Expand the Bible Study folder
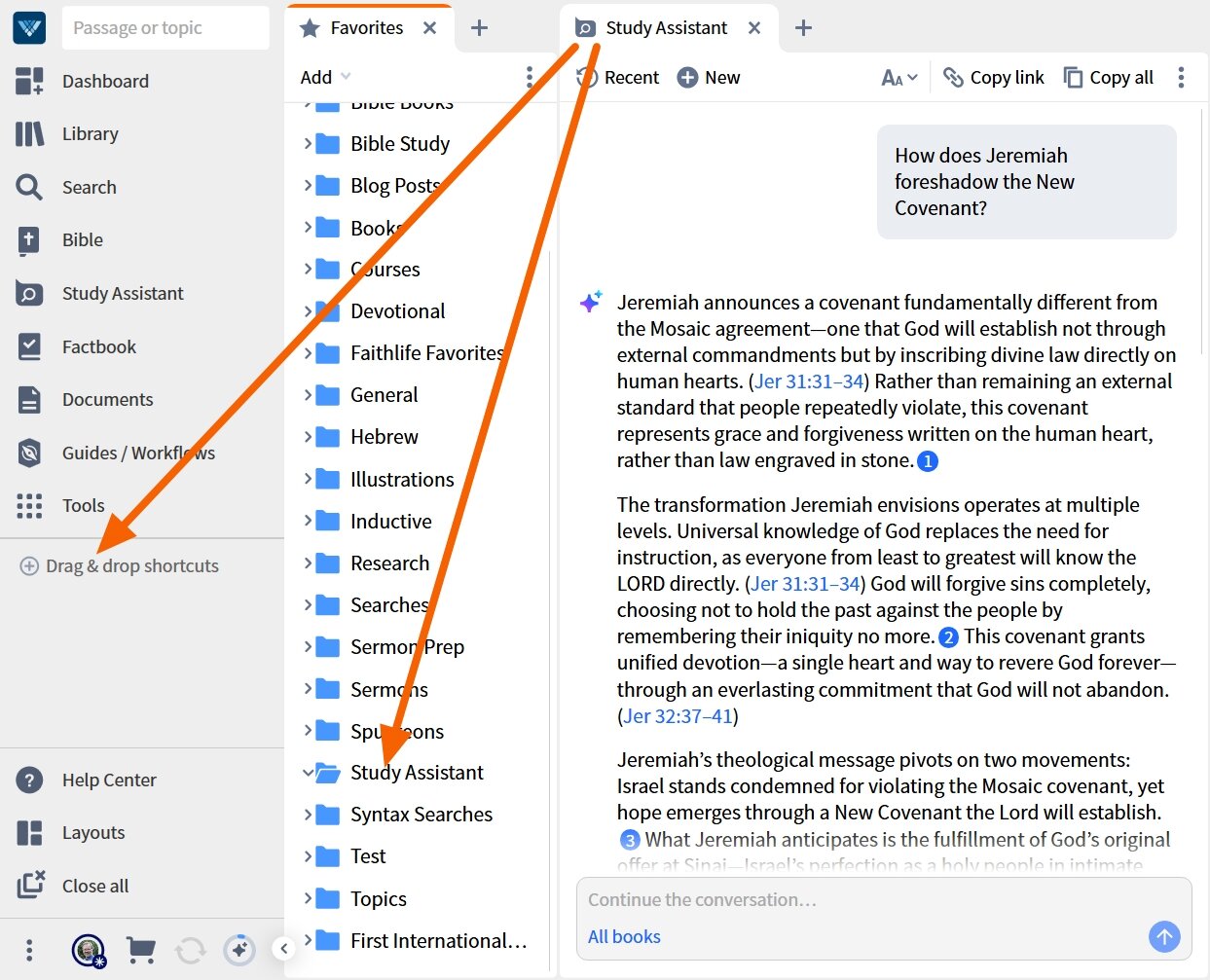The image size is (1210, 980). pyautogui.click(x=308, y=143)
